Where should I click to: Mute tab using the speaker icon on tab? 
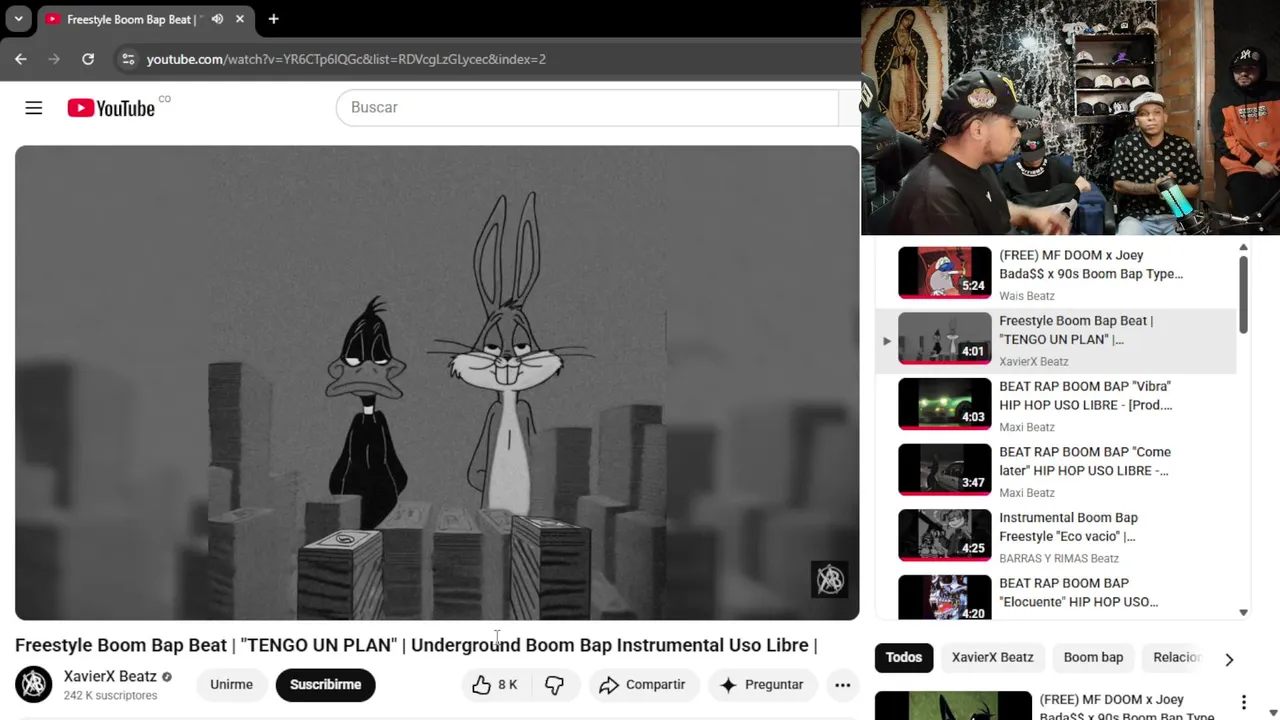pos(217,19)
